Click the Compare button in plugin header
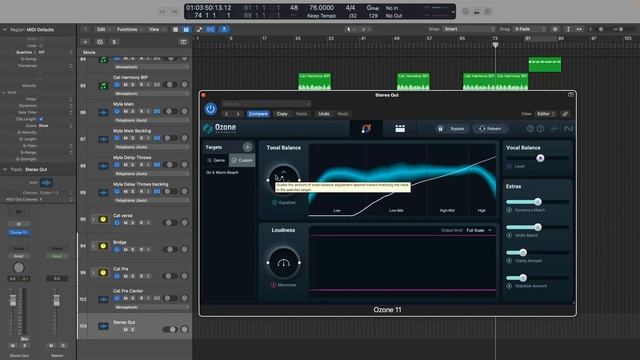The height and width of the screenshot is (360, 640). pos(258,114)
